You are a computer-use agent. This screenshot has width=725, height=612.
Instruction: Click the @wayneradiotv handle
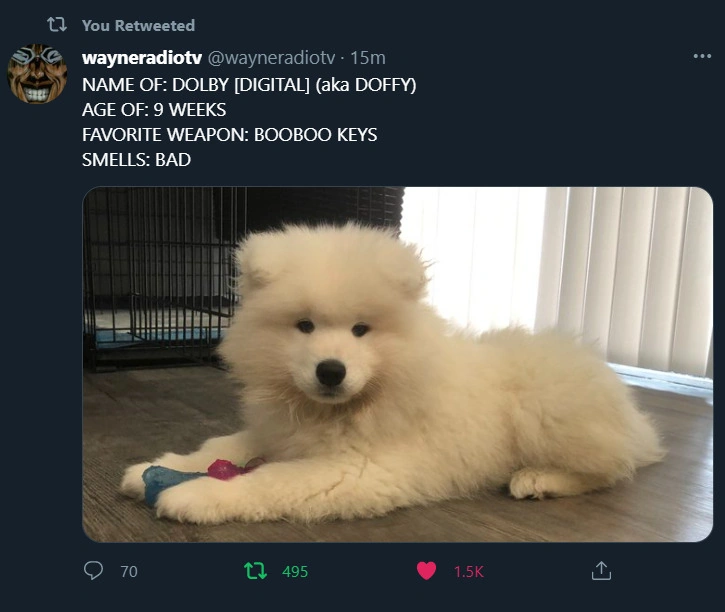tap(271, 58)
